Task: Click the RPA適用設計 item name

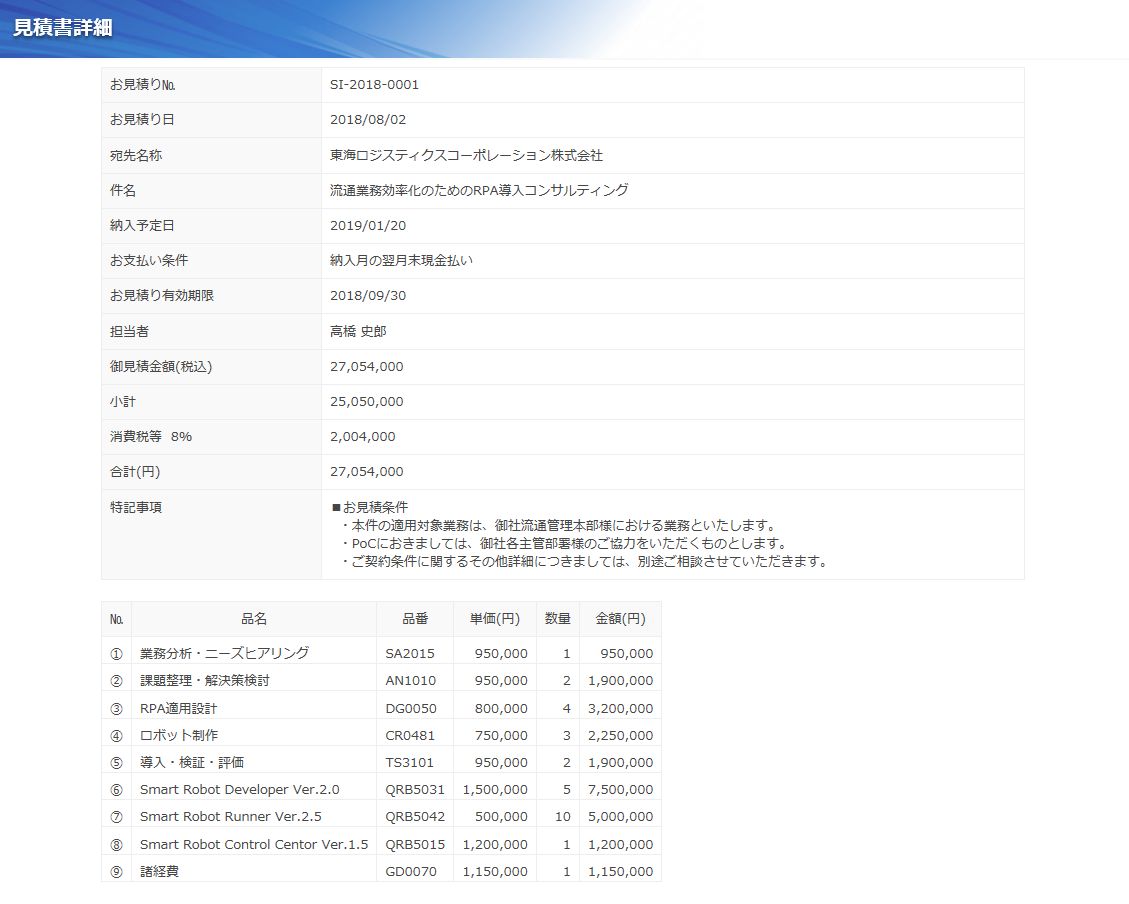Action: (x=178, y=708)
